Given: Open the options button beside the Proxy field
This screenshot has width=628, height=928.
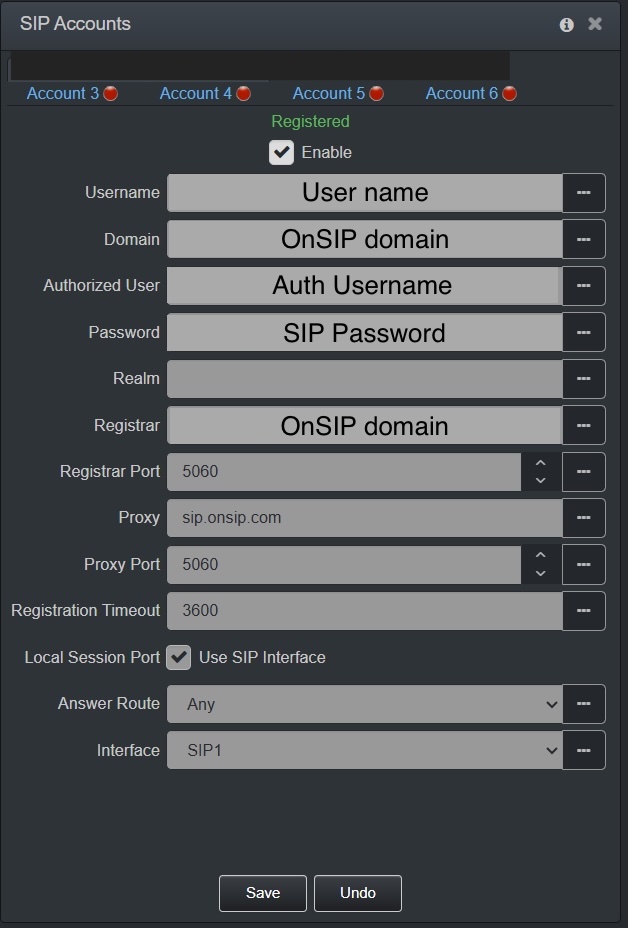Looking at the screenshot, I should [584, 518].
